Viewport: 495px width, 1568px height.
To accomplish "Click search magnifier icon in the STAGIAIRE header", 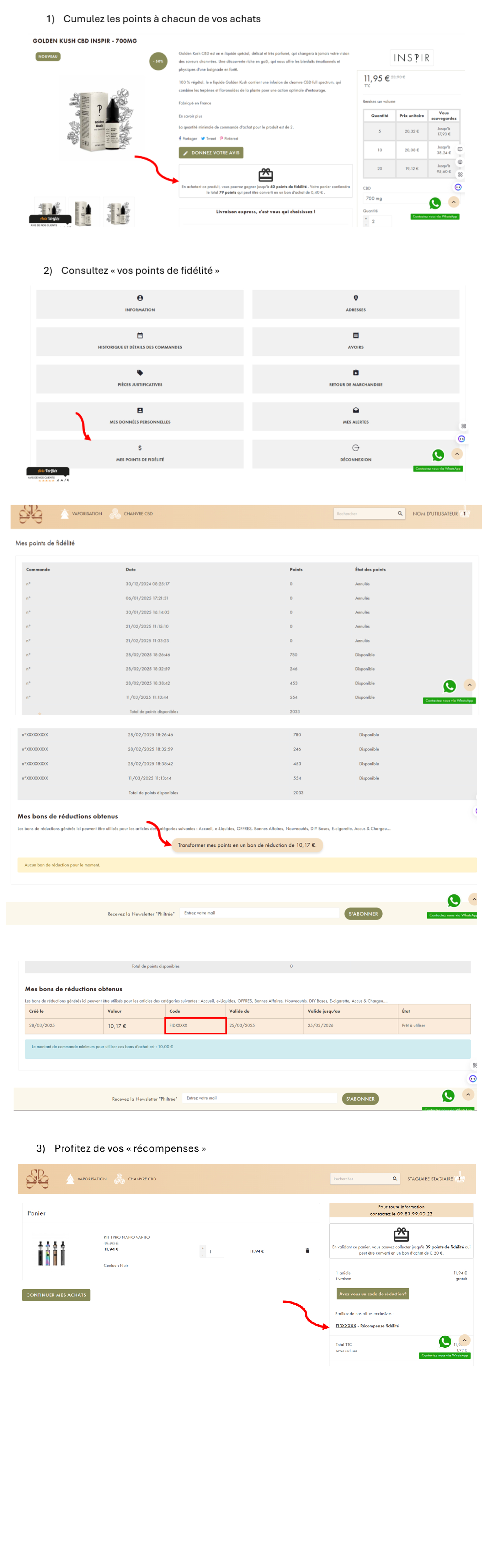I will 395,1179.
